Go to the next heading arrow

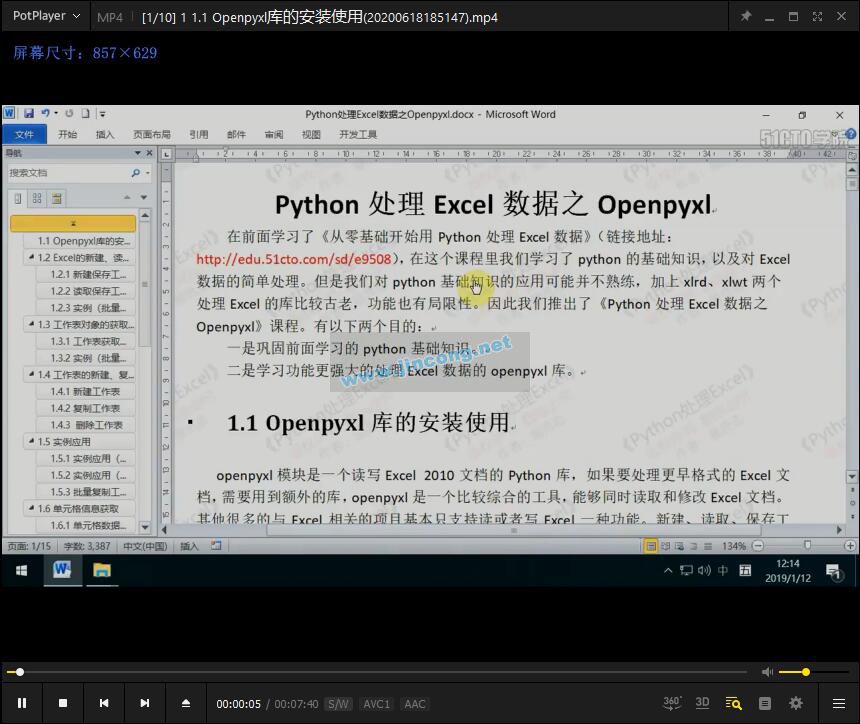click(x=144, y=197)
